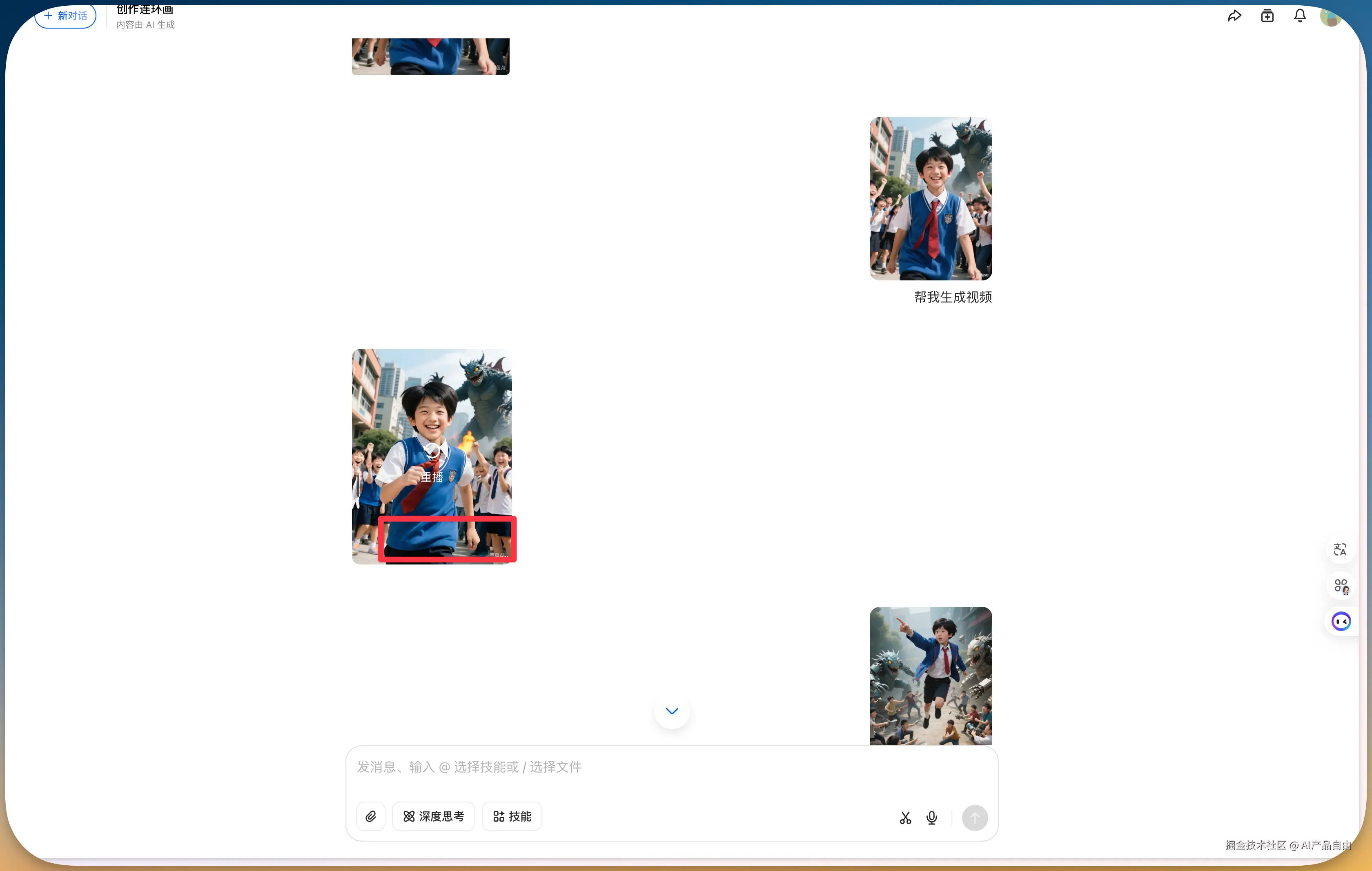Click the 新对话 new chat button

tap(65, 16)
